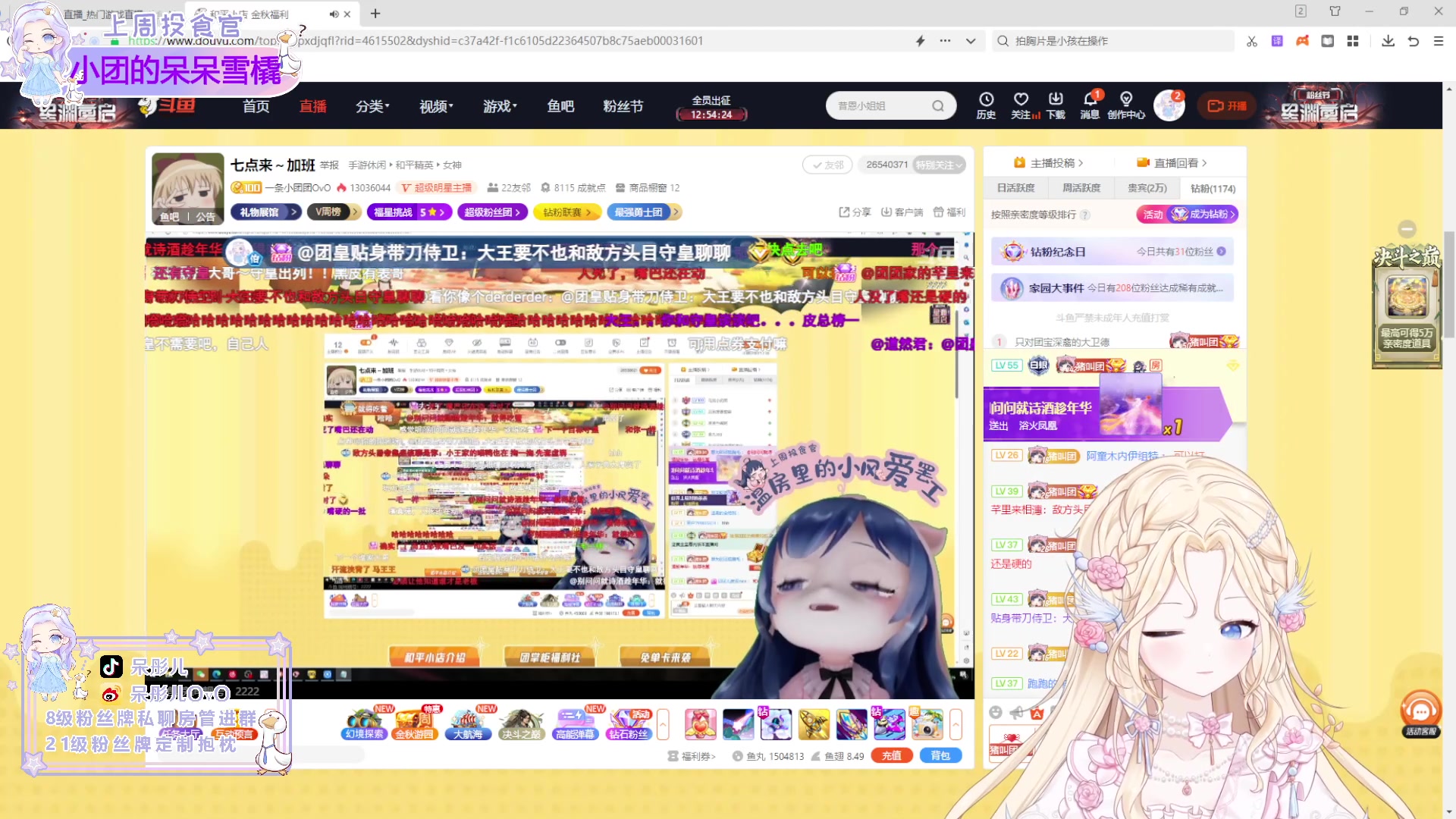Go to 首页 home menu
1456x819 pixels.
(x=256, y=106)
